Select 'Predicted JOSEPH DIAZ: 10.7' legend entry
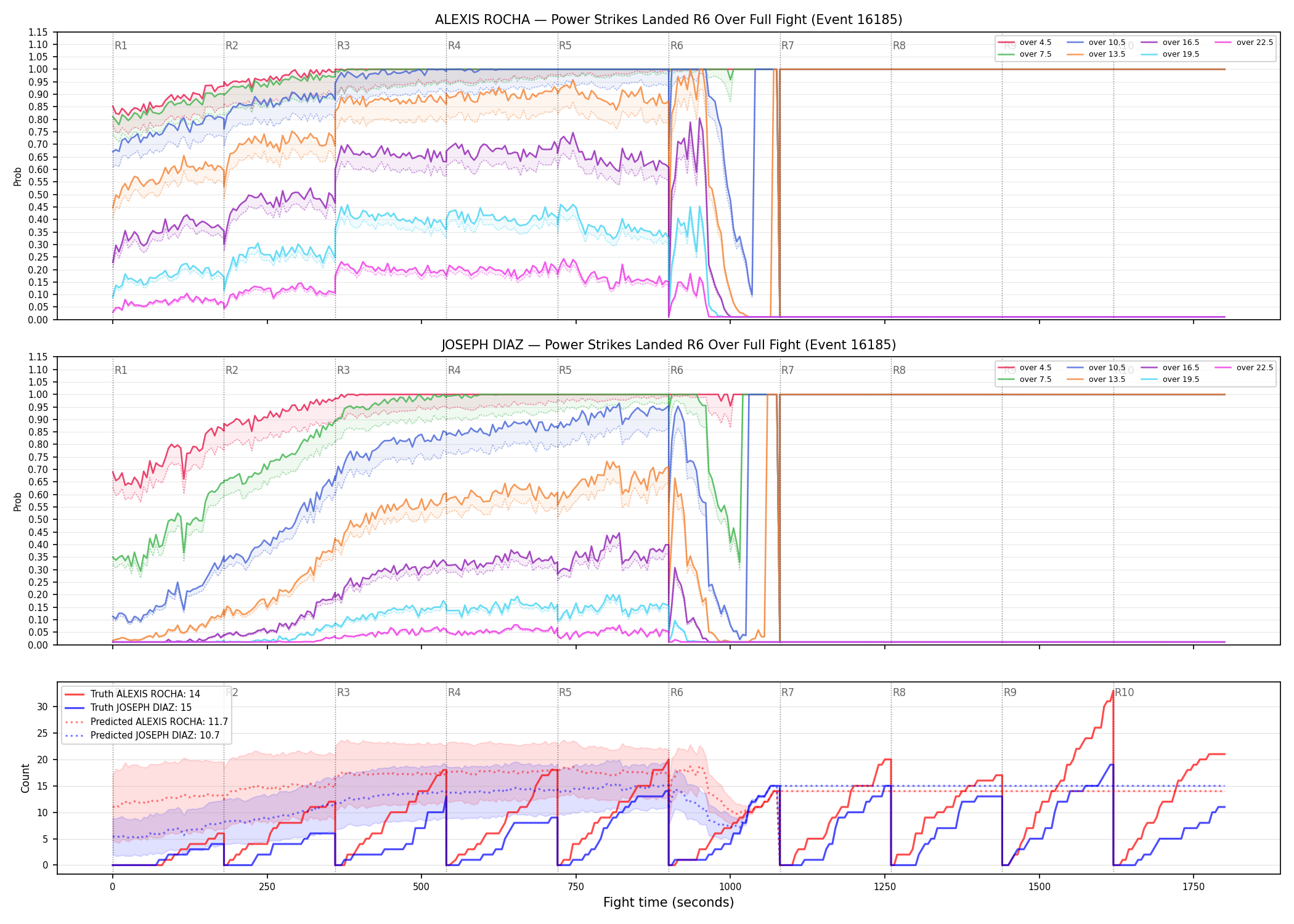The image size is (1294, 924). click(x=142, y=735)
